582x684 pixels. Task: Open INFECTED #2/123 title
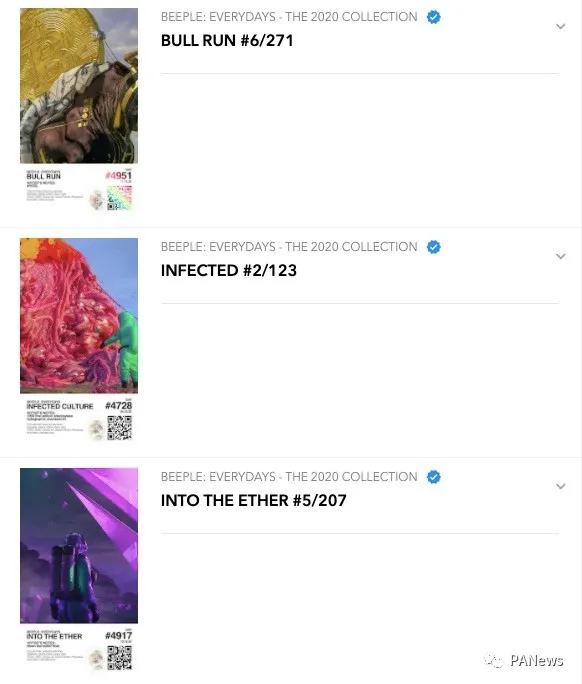tap(229, 270)
